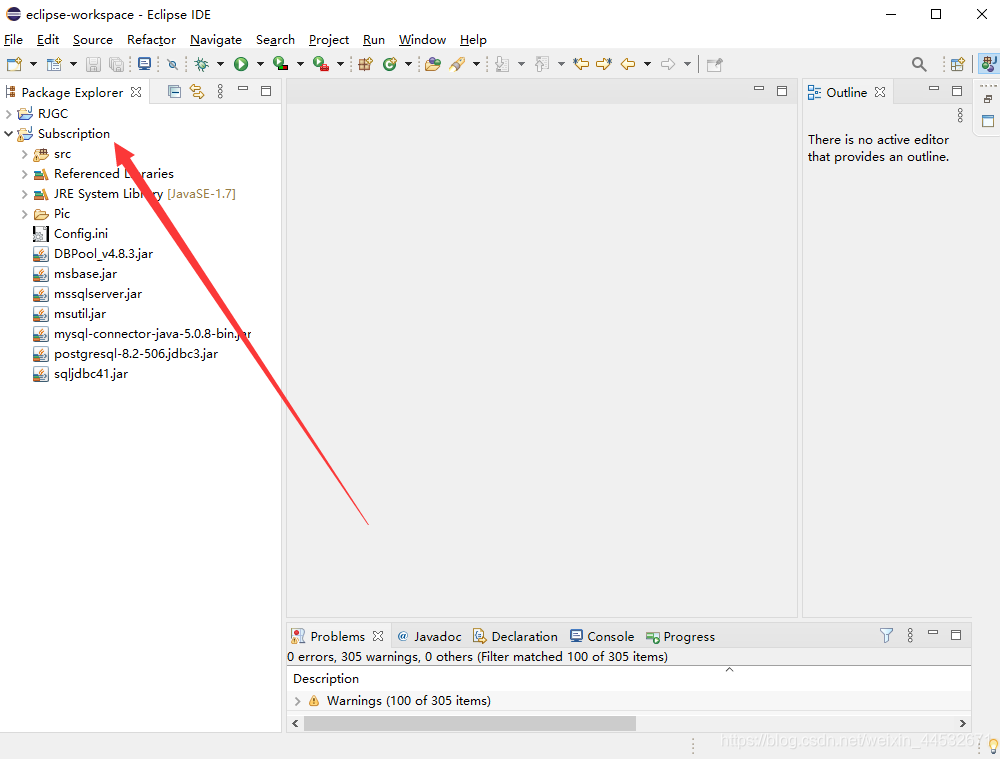Click the Coverage run icon

tap(280, 64)
